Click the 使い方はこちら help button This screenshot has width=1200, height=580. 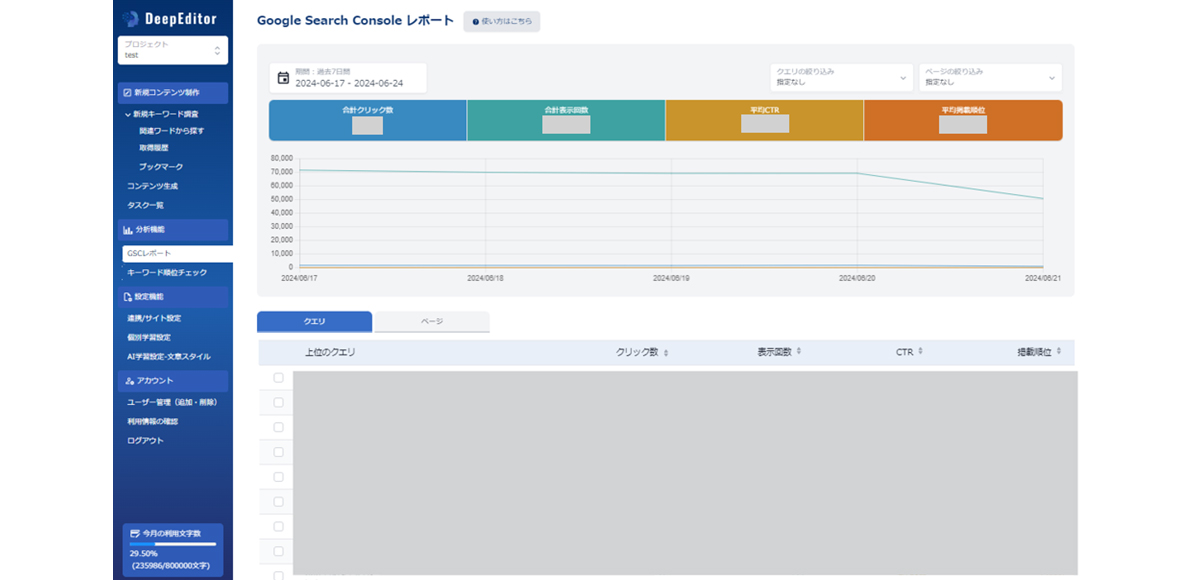[x=502, y=21]
